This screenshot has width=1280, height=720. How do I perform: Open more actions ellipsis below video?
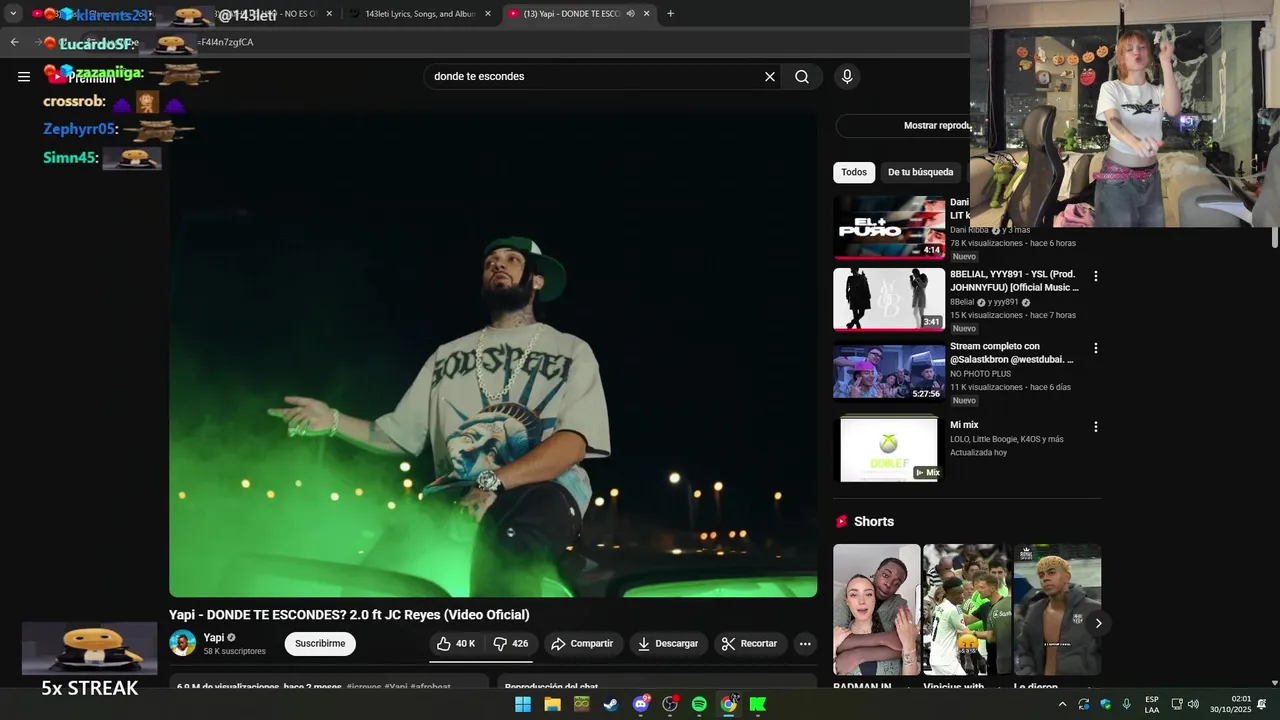(x=805, y=644)
